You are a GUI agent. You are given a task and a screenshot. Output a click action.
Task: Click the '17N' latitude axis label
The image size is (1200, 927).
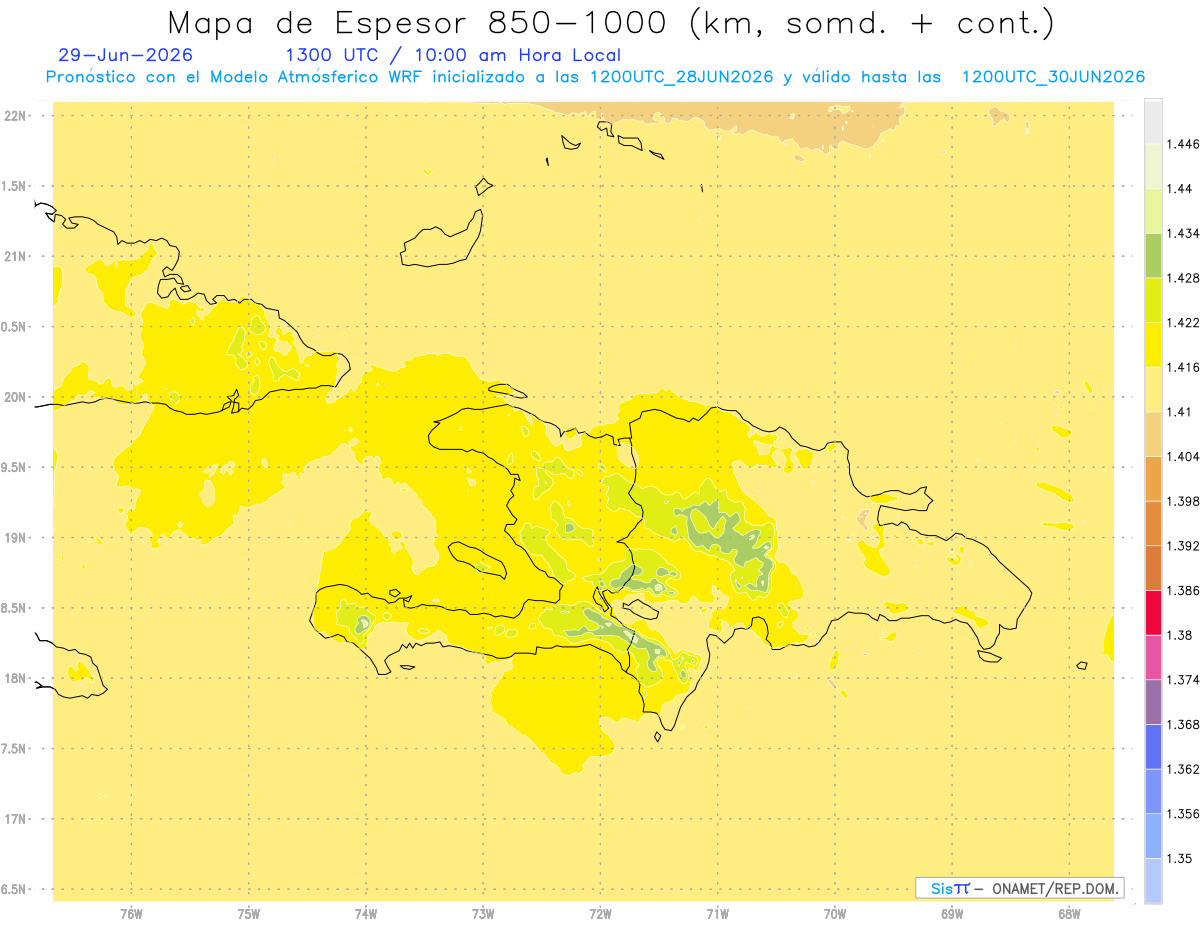15,819
